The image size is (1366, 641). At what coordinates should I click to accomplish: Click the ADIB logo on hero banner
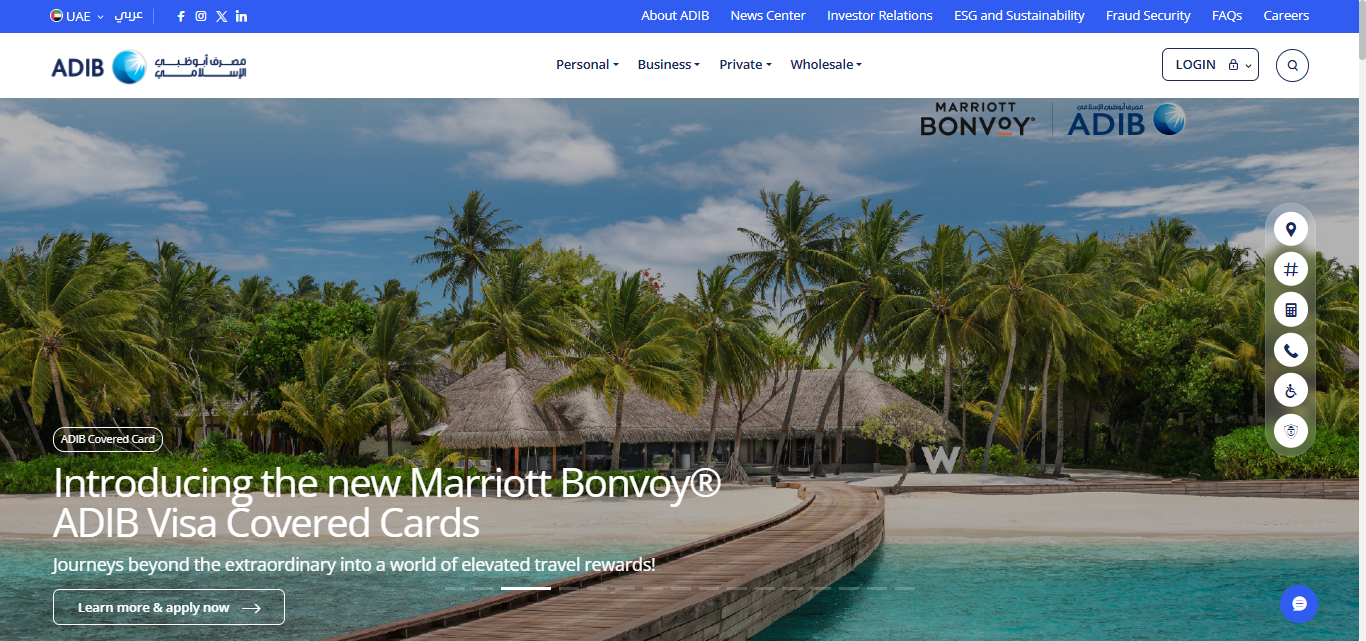click(1126, 119)
